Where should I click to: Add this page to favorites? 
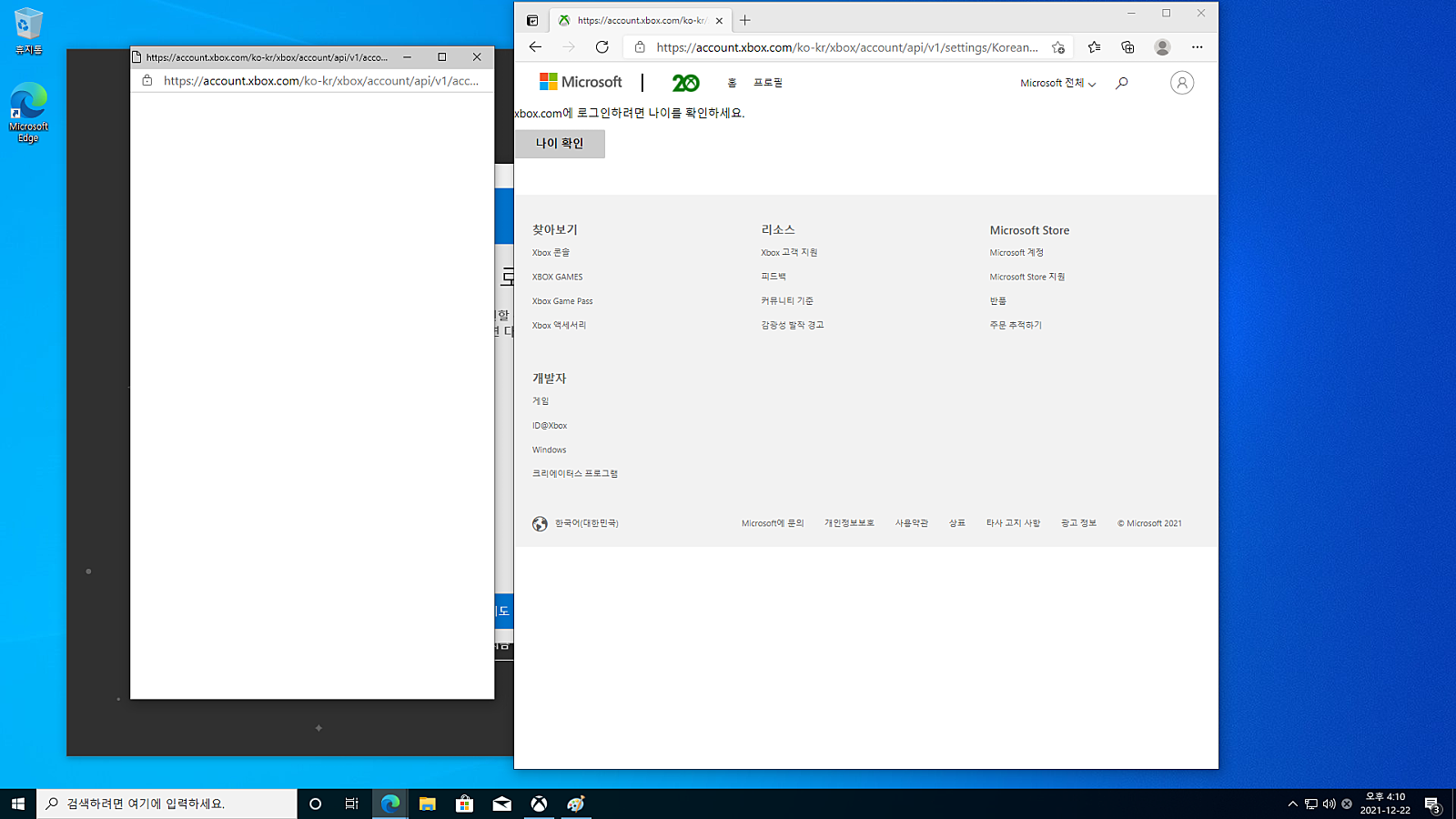1058,47
